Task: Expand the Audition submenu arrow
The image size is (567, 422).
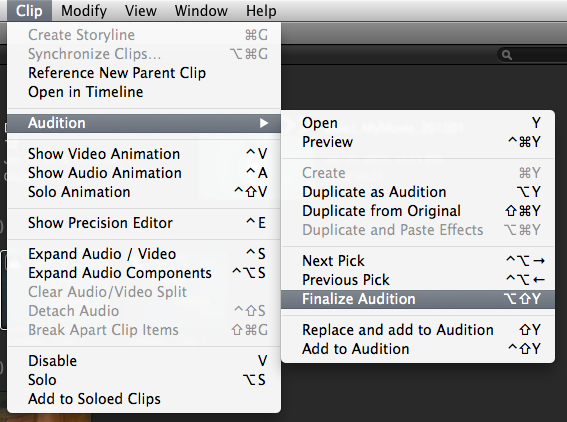Action: coord(264,123)
